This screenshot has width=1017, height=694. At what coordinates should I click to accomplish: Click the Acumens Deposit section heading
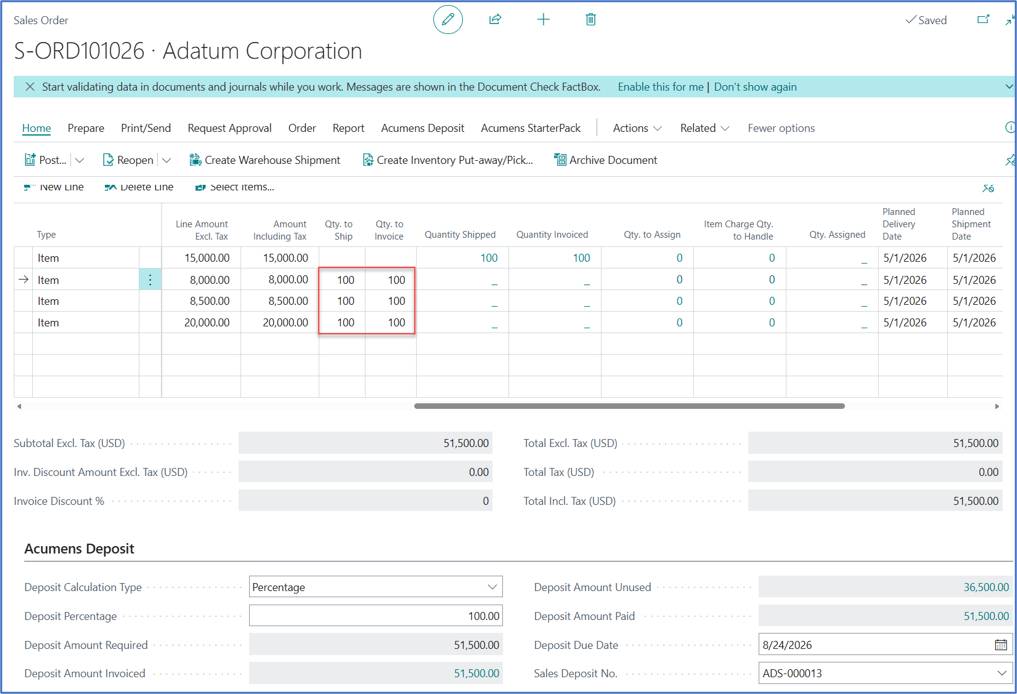click(79, 549)
